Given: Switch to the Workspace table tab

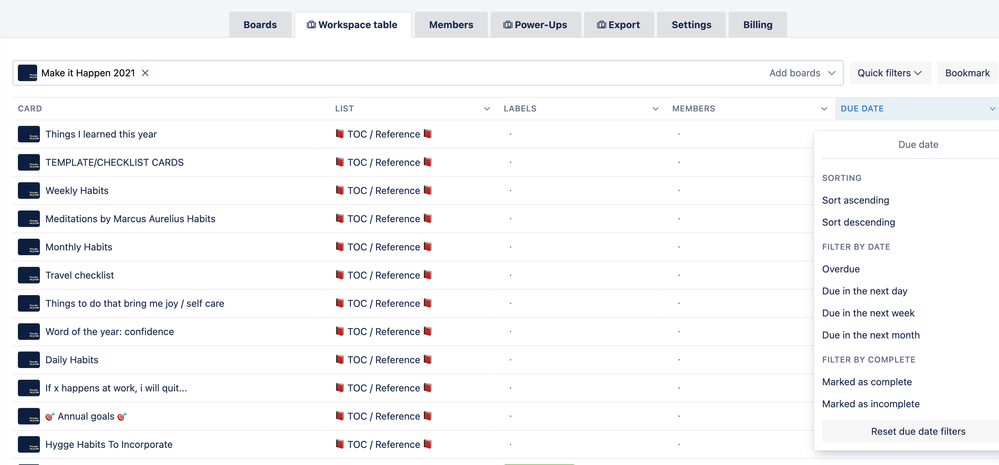Looking at the screenshot, I should click(352, 25).
